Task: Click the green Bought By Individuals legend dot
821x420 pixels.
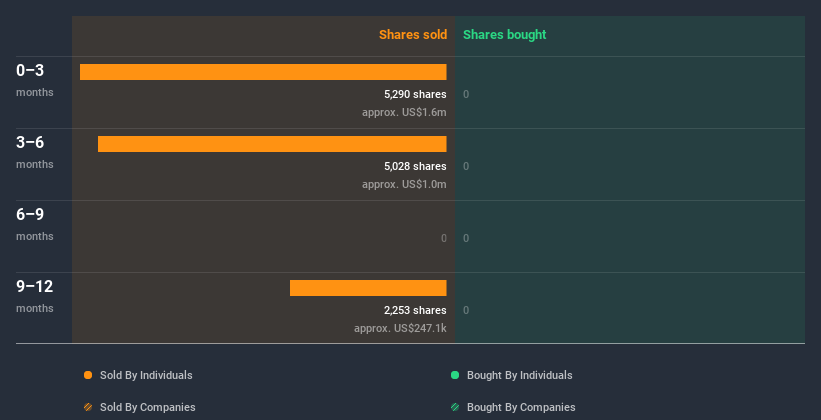Action: click(455, 375)
